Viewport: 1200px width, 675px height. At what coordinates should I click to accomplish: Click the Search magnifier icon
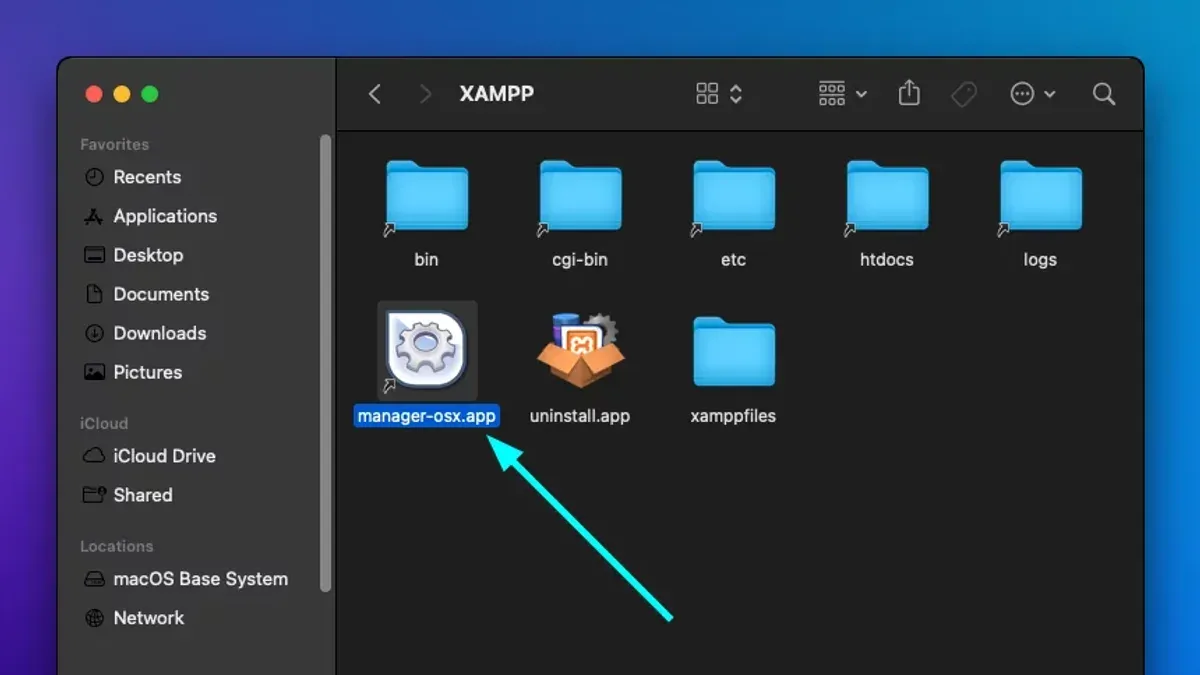[1104, 94]
